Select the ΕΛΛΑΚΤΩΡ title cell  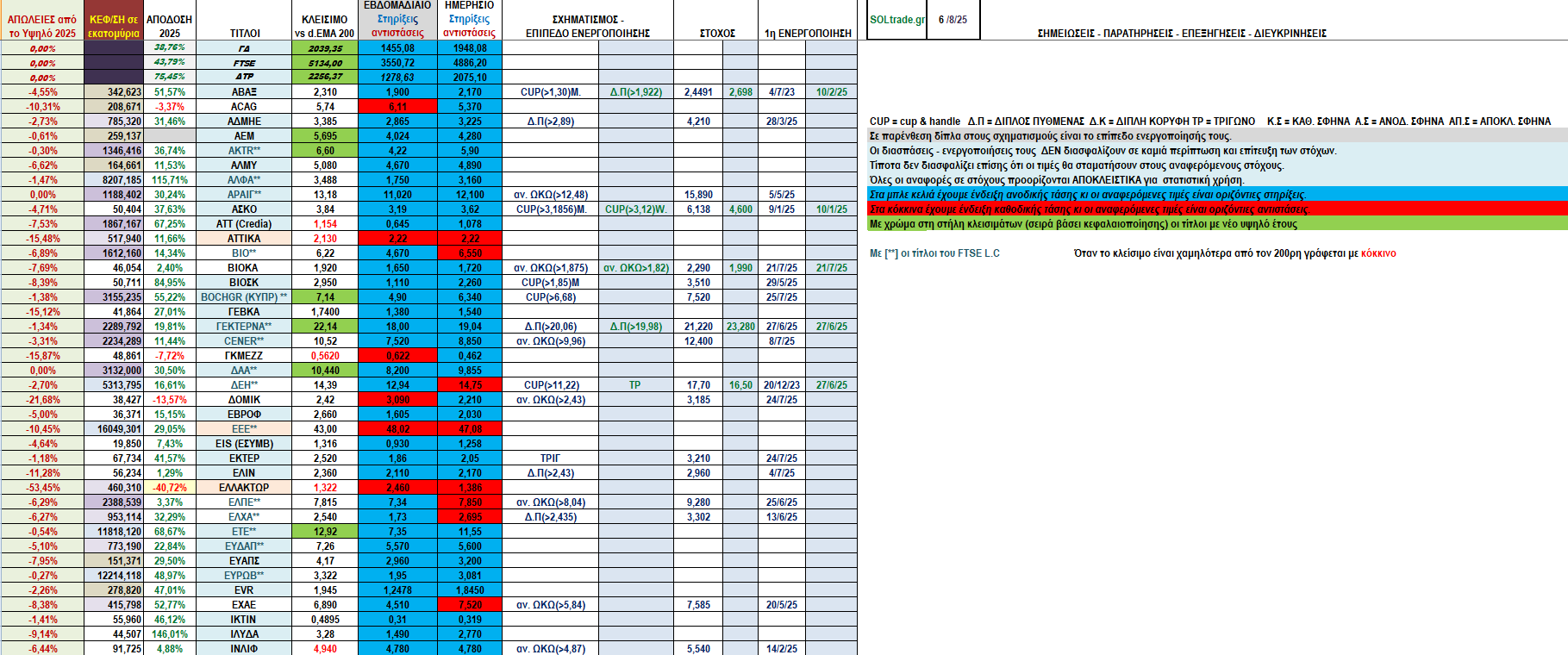pos(244,488)
